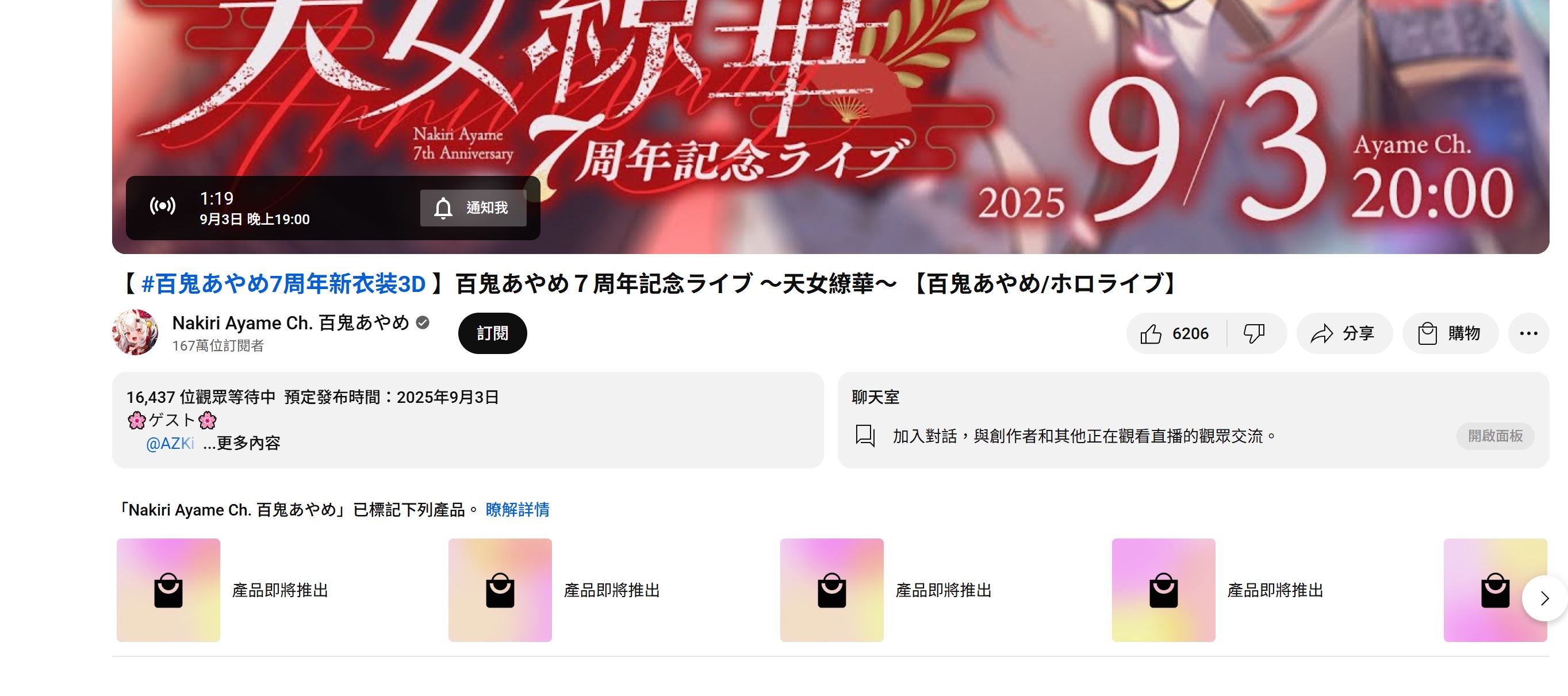Click the 1:19 countdown text

(x=217, y=198)
